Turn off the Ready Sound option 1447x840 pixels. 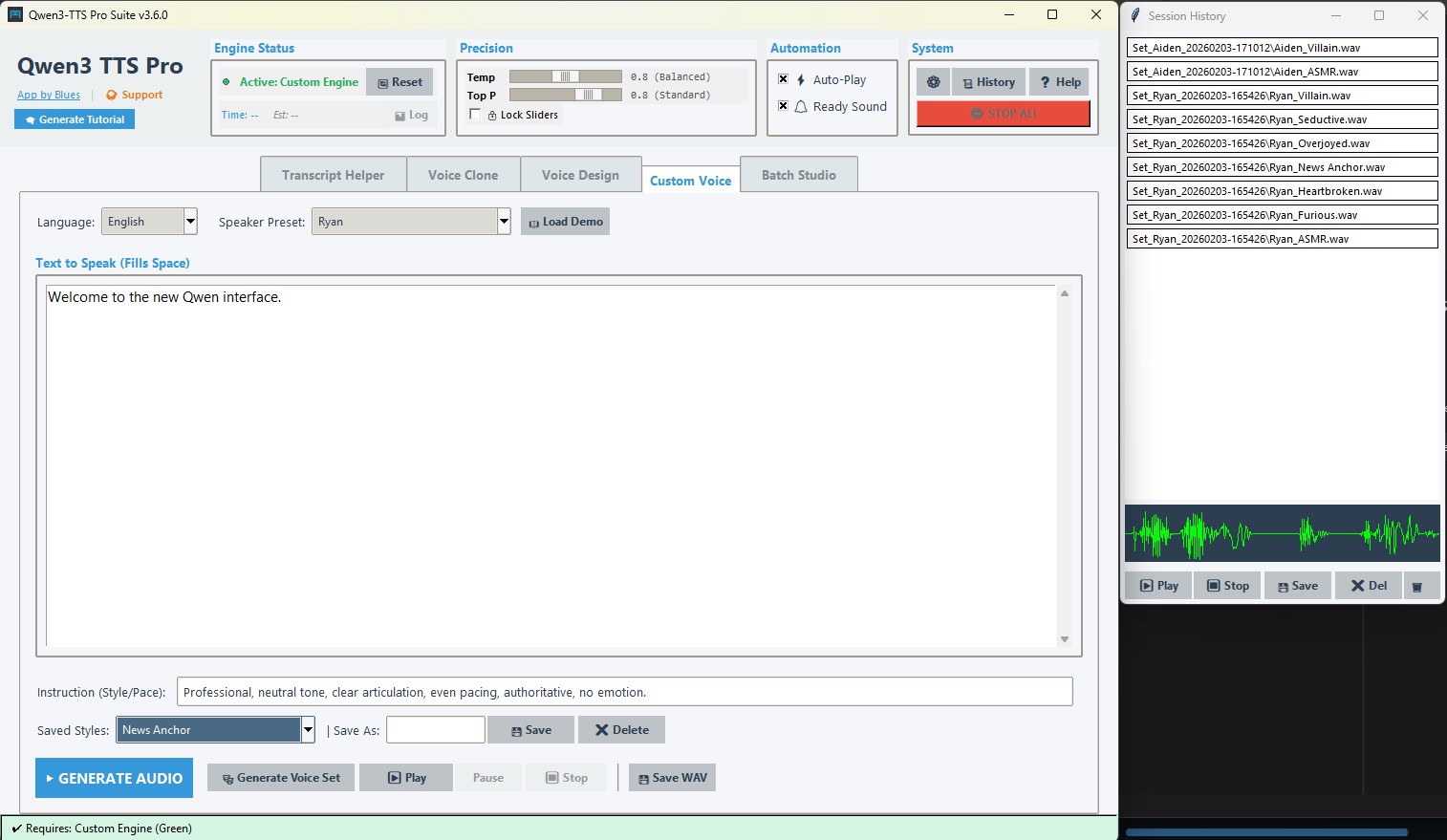click(783, 105)
